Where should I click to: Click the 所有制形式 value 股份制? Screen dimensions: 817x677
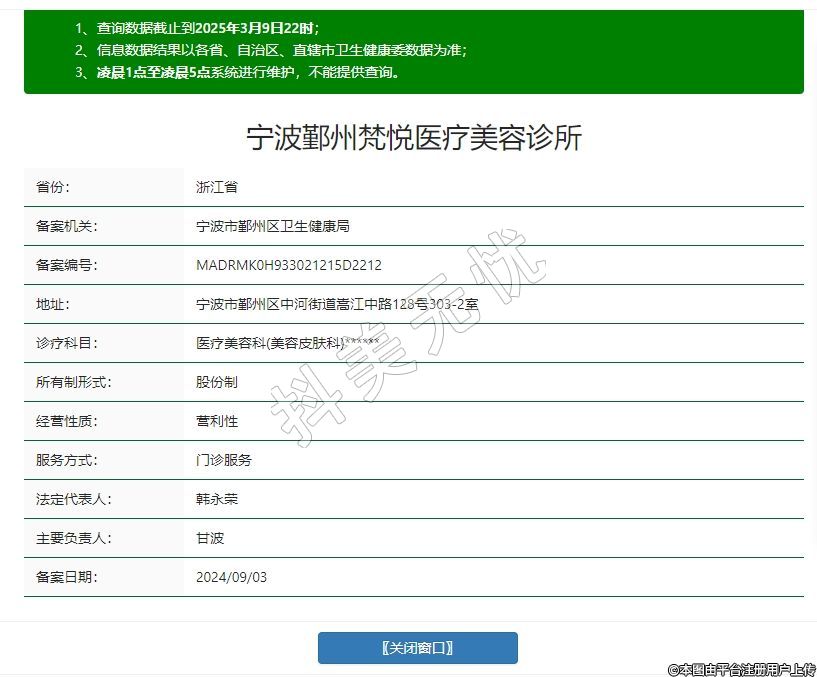click(x=216, y=382)
